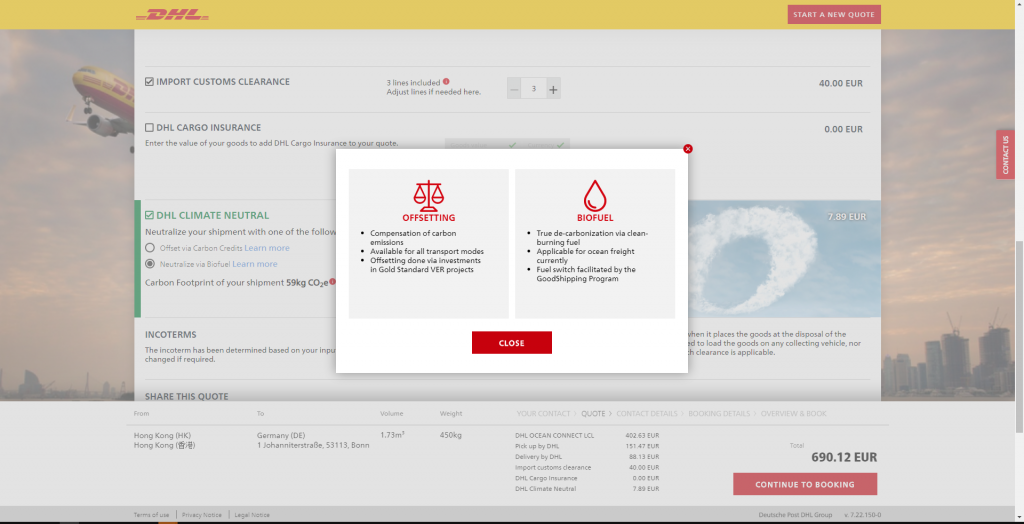The height and width of the screenshot is (524, 1024).
Task: Click the OFFSETTING heading text
Action: (x=428, y=218)
